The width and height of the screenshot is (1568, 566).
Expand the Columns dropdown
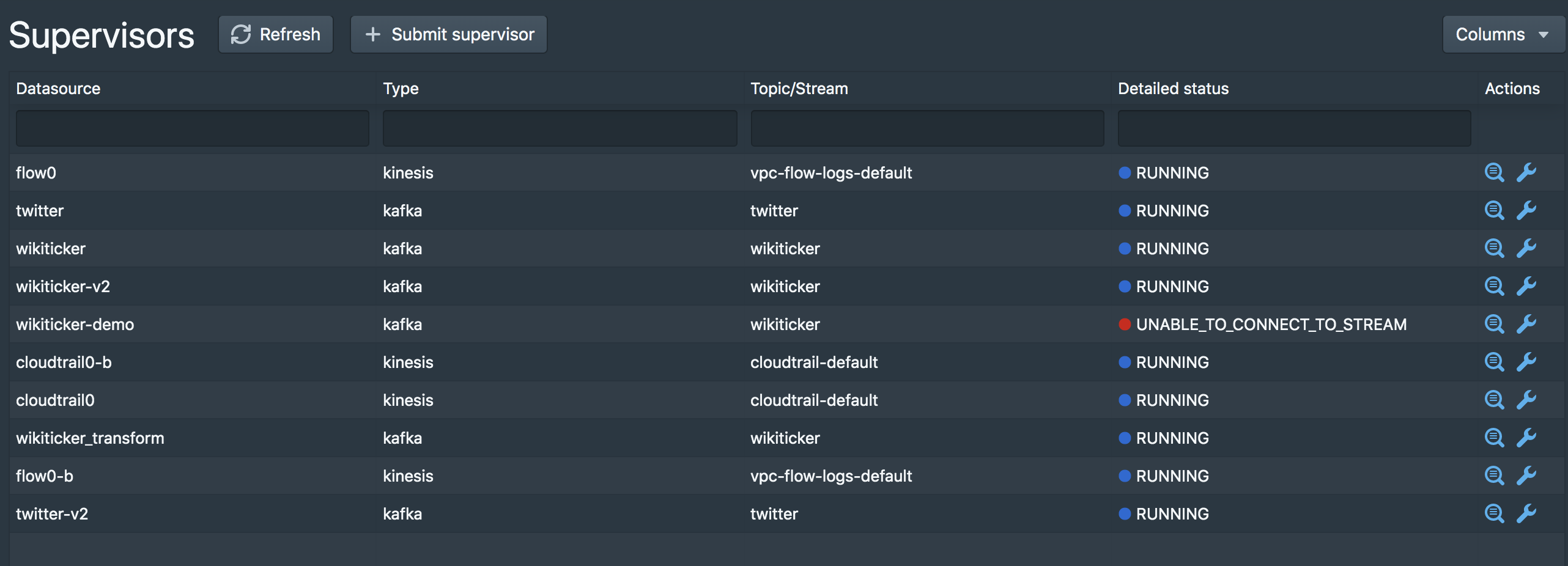pos(1503,34)
